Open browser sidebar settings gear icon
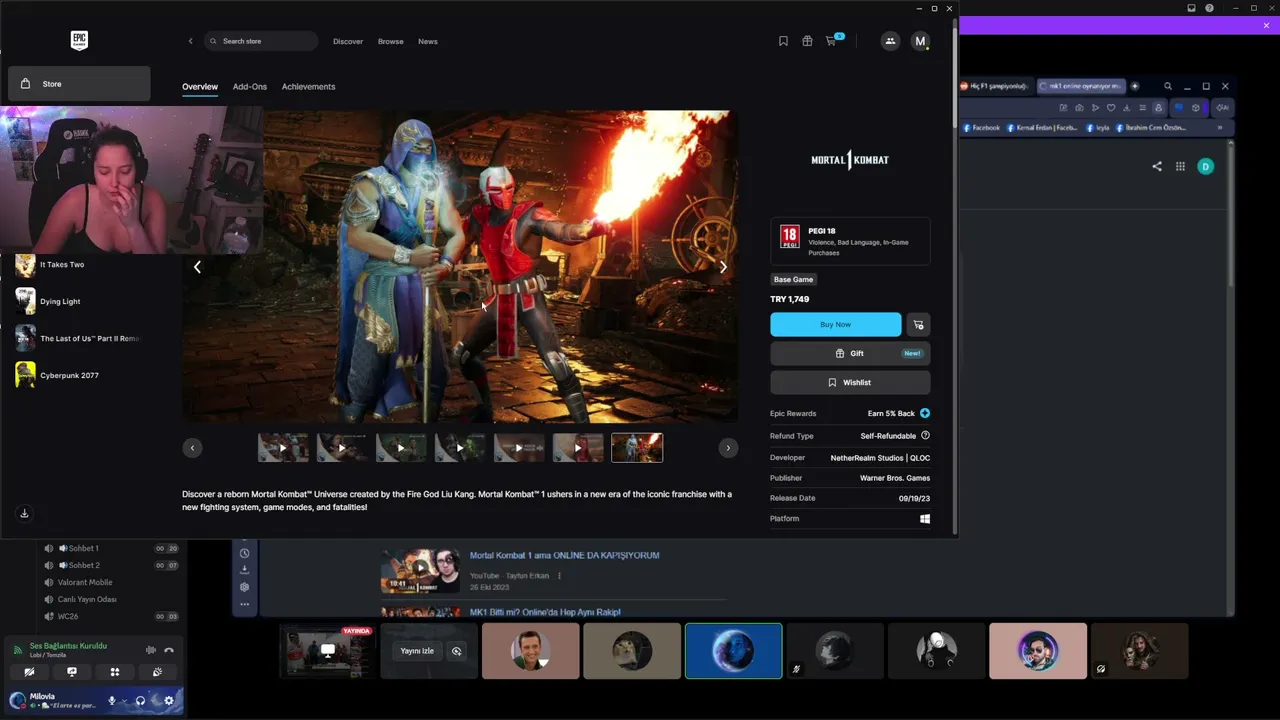This screenshot has width=1280, height=720. pos(244,587)
